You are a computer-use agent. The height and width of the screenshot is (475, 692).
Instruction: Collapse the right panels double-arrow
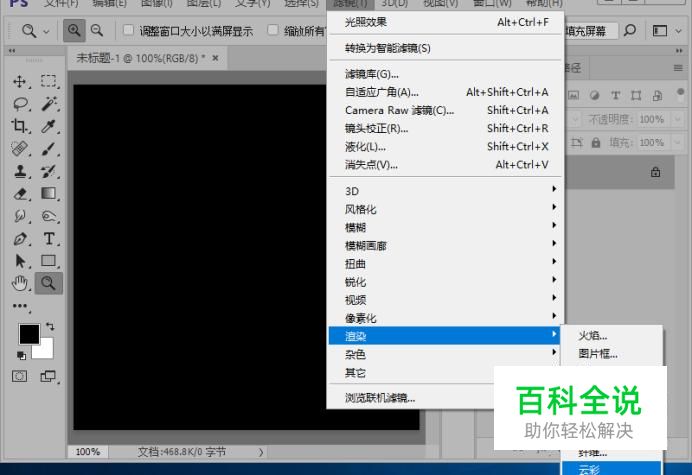click(x=679, y=51)
